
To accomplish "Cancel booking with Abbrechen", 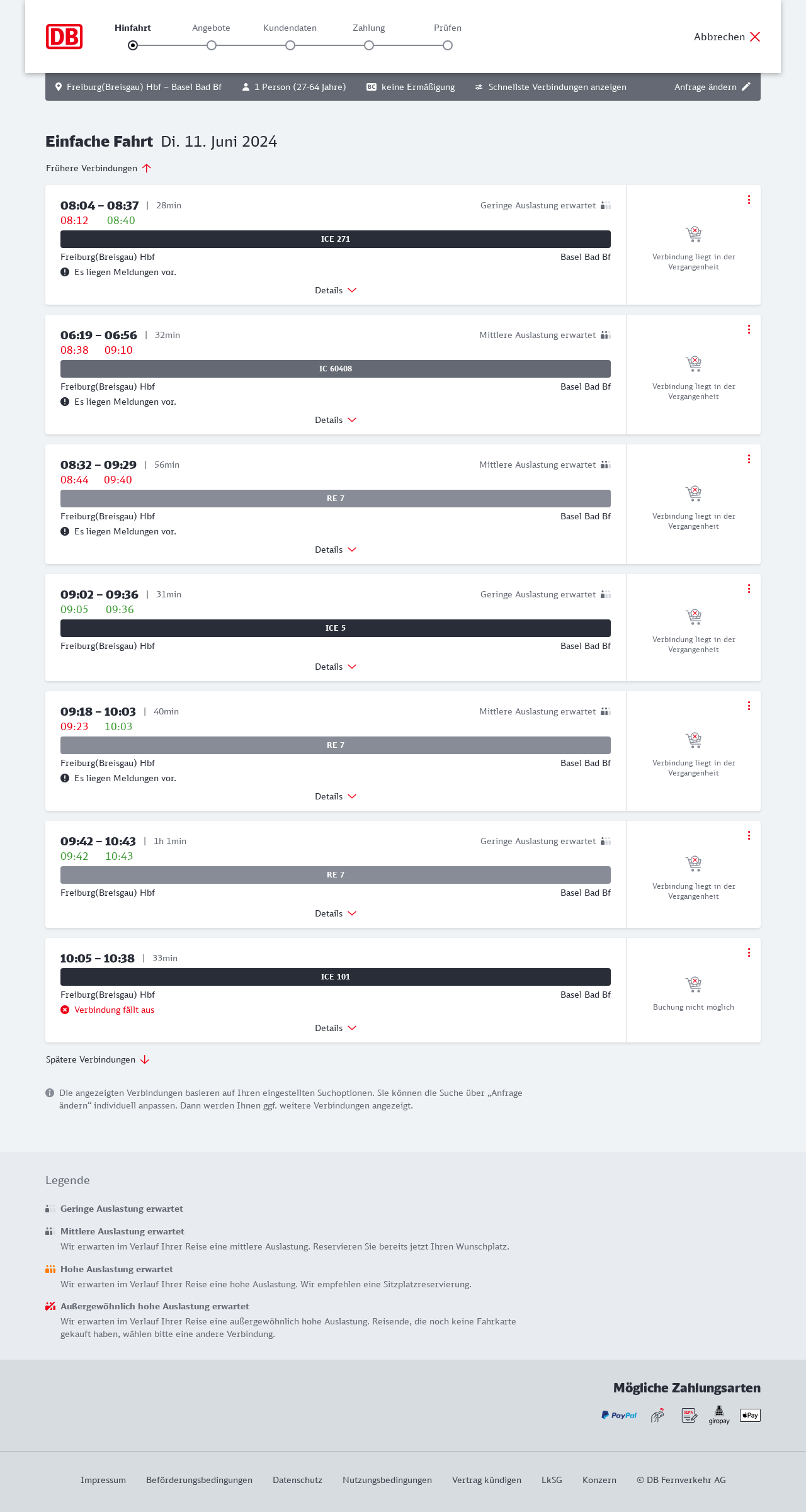I will [727, 37].
